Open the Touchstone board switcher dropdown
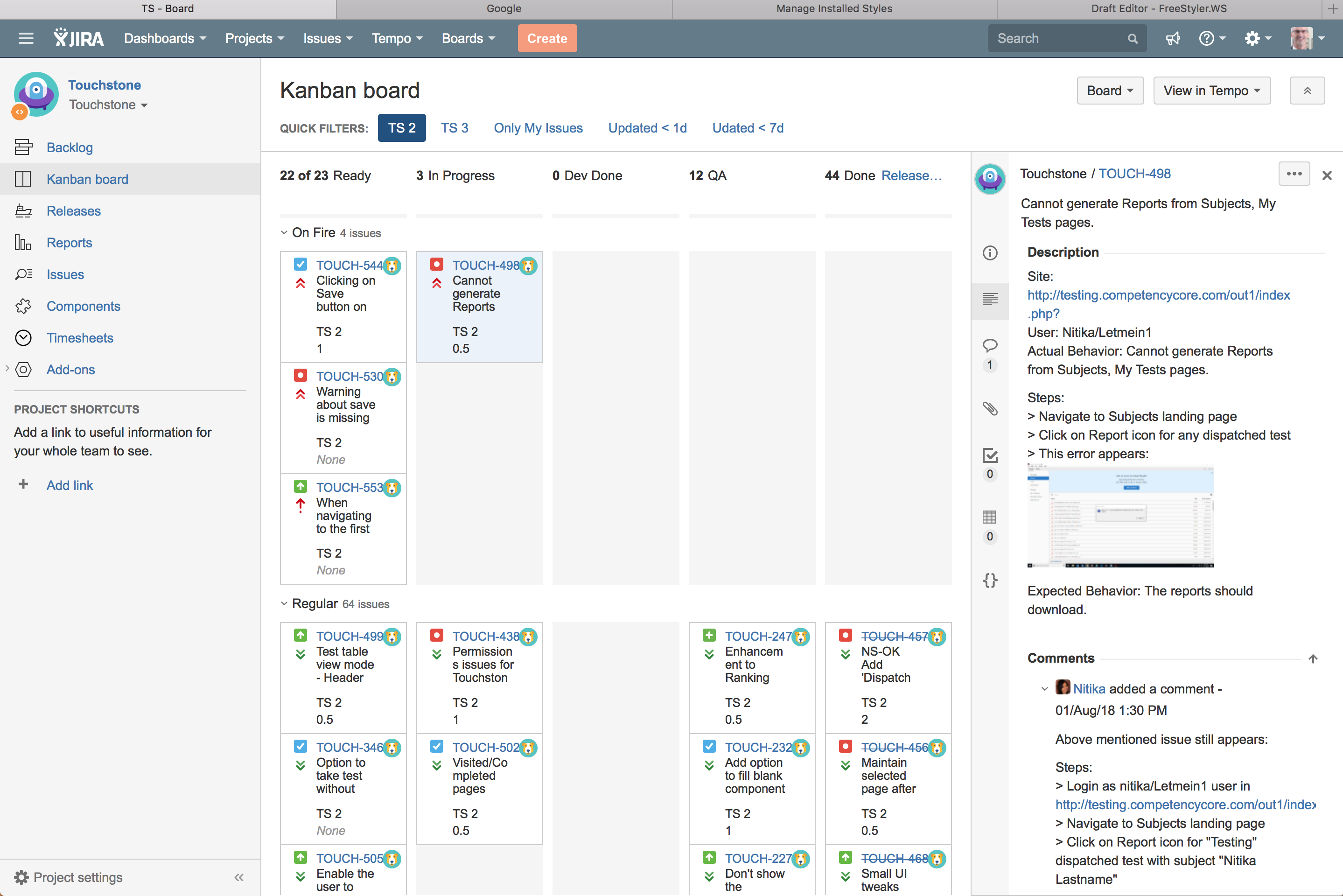 pyautogui.click(x=109, y=105)
